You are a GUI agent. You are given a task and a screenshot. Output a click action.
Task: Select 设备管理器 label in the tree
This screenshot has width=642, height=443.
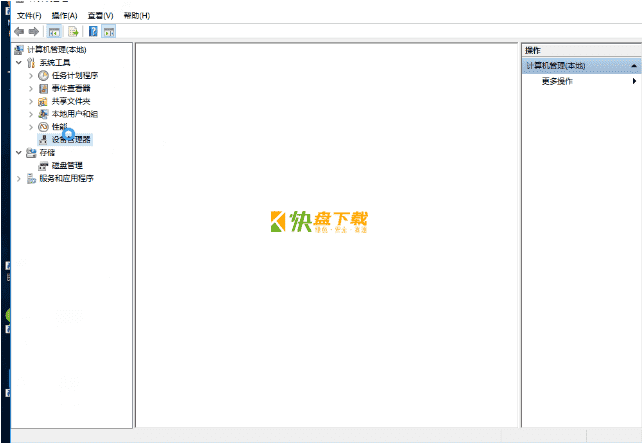(71, 140)
